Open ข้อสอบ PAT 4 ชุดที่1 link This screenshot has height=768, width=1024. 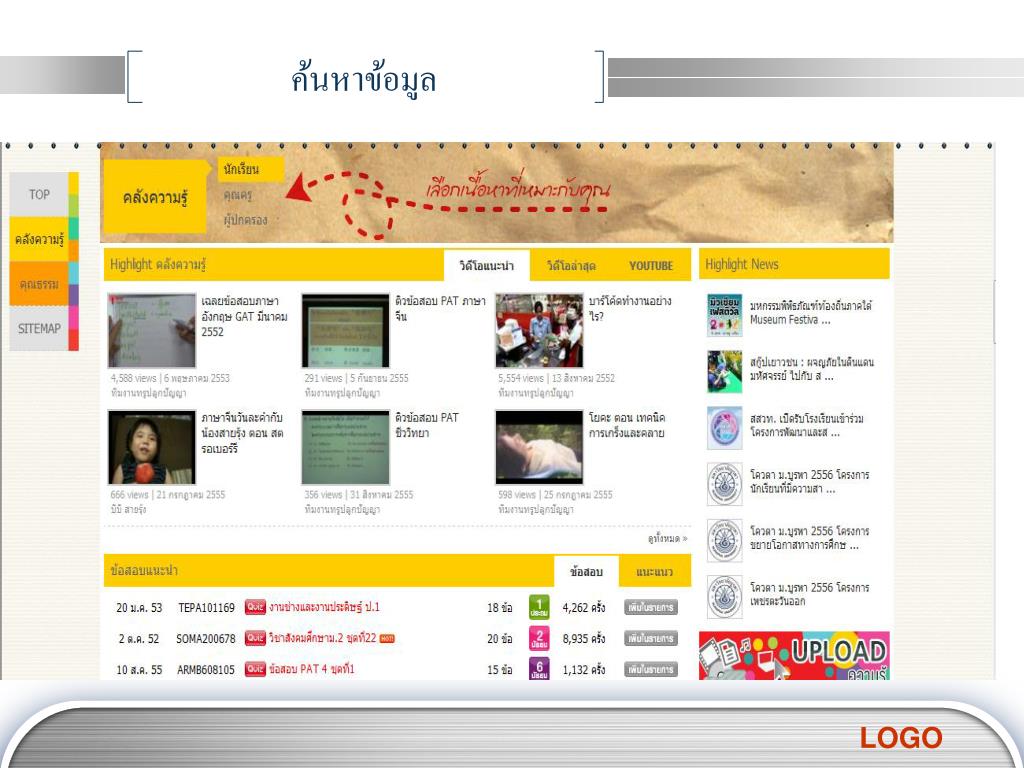[x=312, y=669]
